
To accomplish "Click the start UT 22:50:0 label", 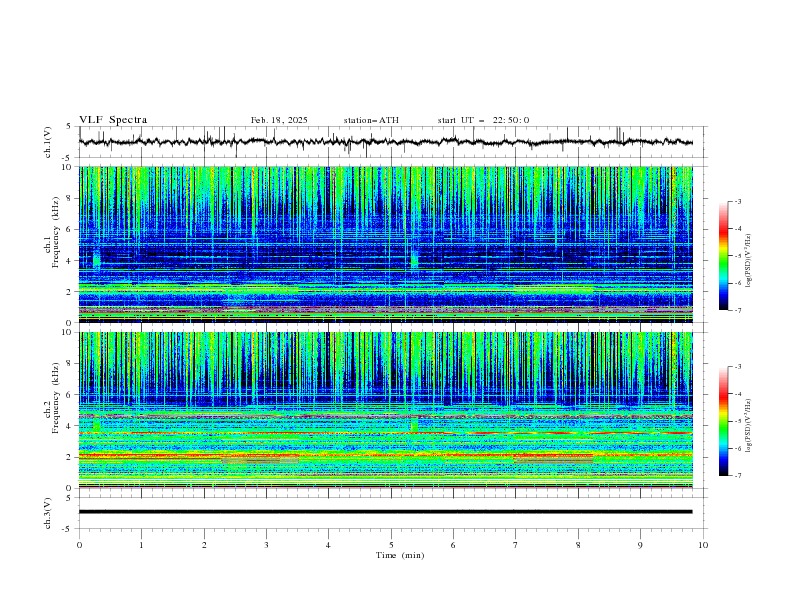I will coord(483,120).
